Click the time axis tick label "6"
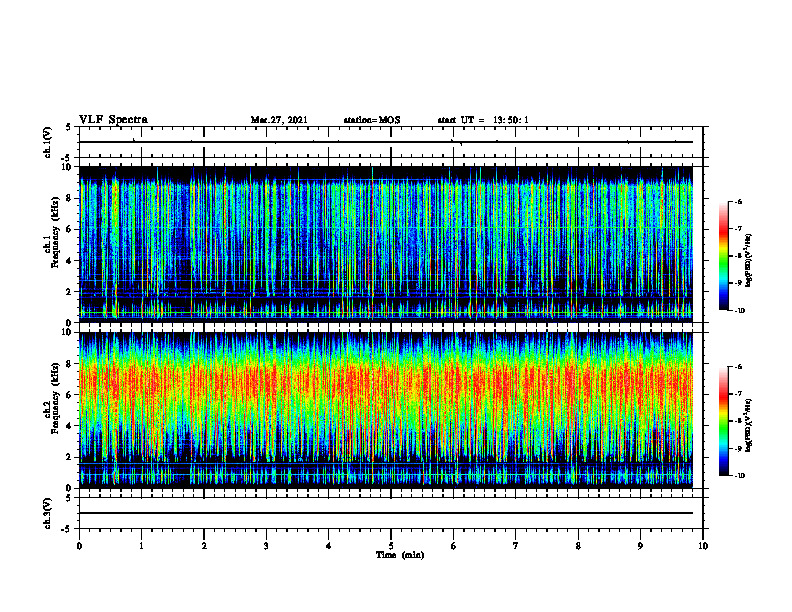Viewport: 792px width, 612px height. (454, 546)
